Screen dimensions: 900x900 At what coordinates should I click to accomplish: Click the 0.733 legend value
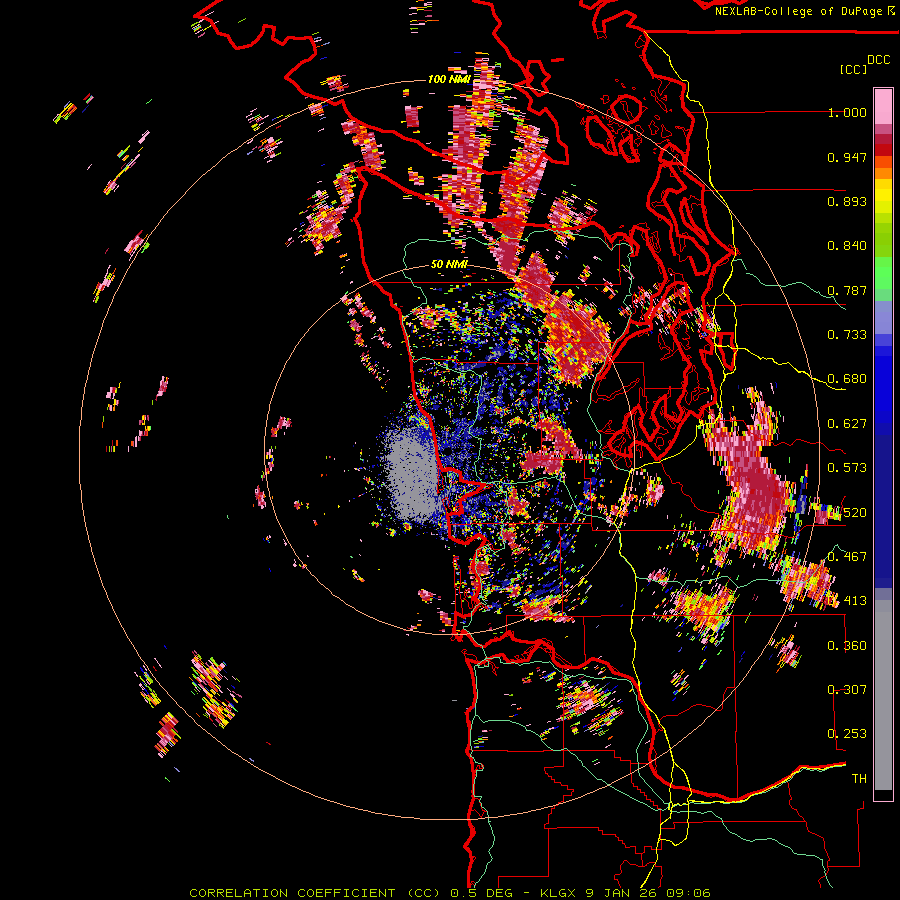pos(846,335)
